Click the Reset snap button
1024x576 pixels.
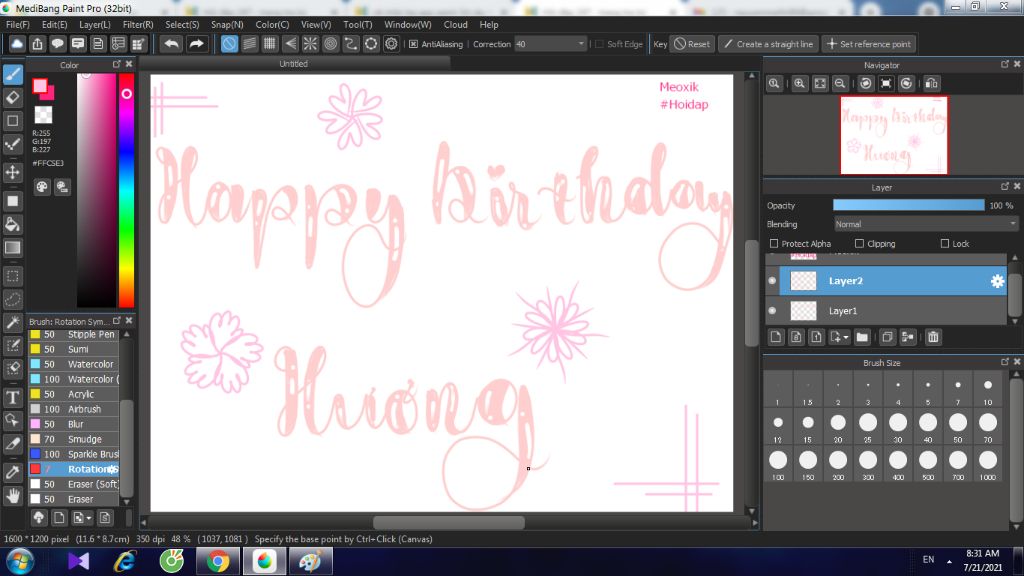click(692, 44)
